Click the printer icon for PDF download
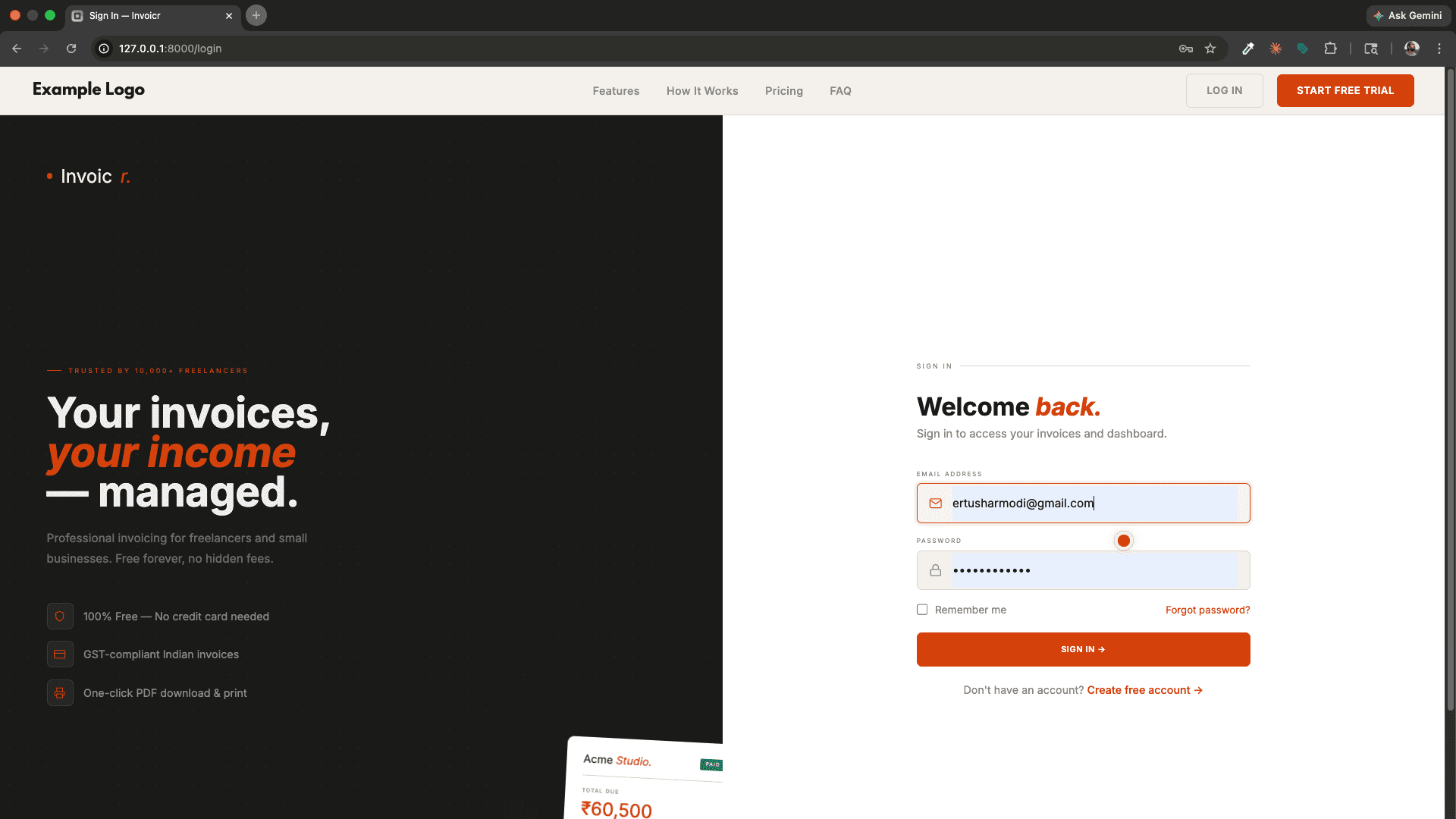The image size is (1456, 819). pyautogui.click(x=60, y=693)
